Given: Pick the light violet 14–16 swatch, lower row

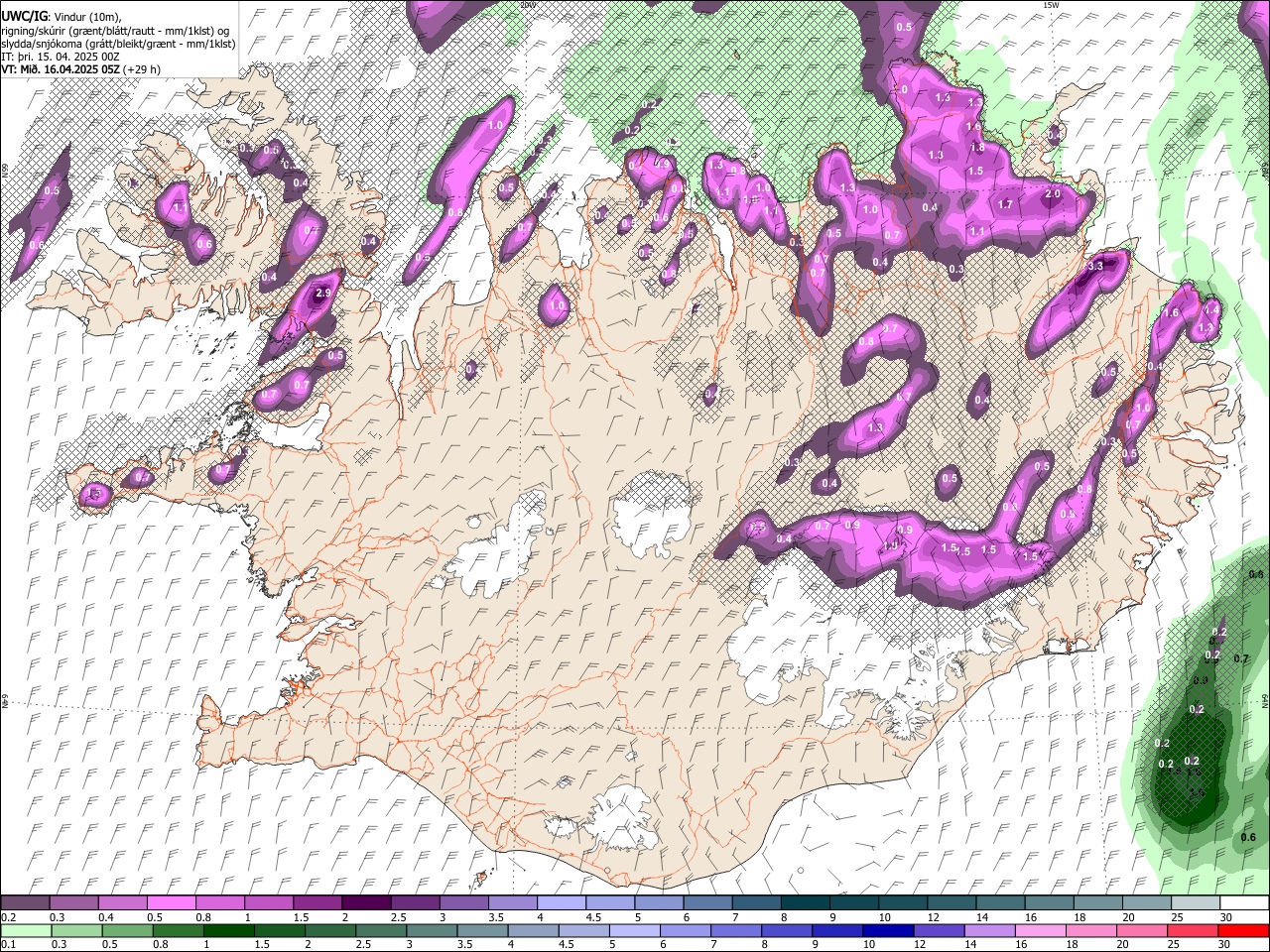Looking at the screenshot, I should (x=989, y=931).
